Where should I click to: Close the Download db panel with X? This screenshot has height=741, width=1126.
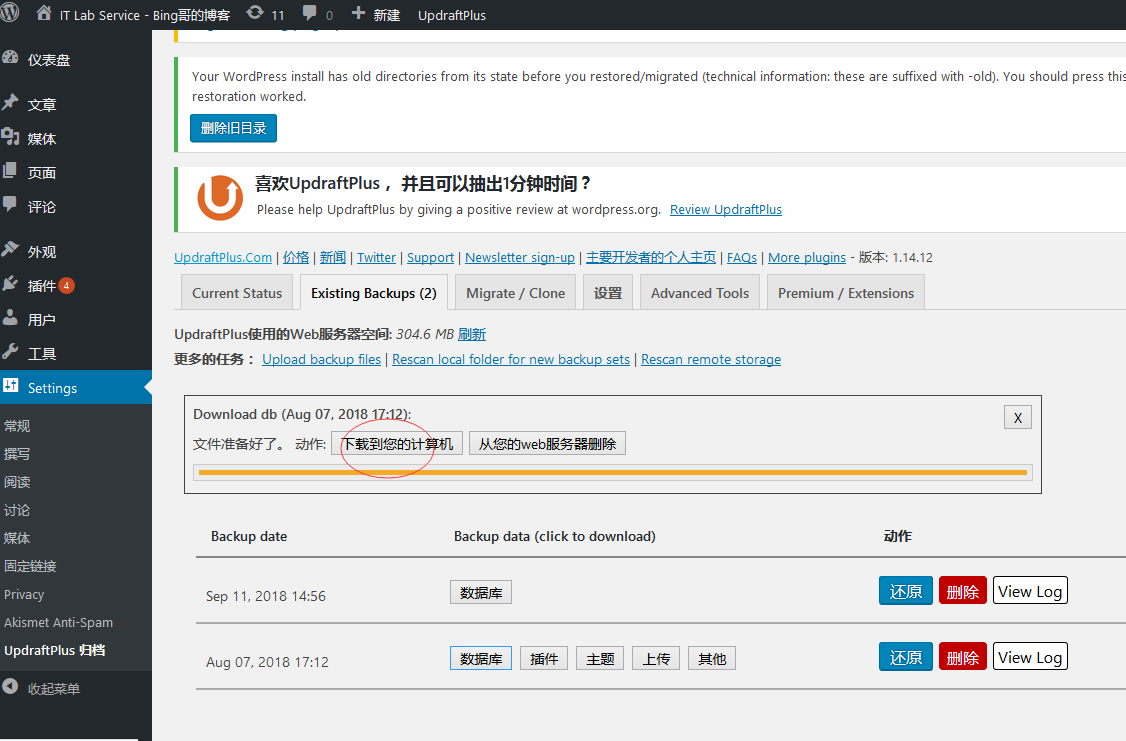click(x=1018, y=418)
